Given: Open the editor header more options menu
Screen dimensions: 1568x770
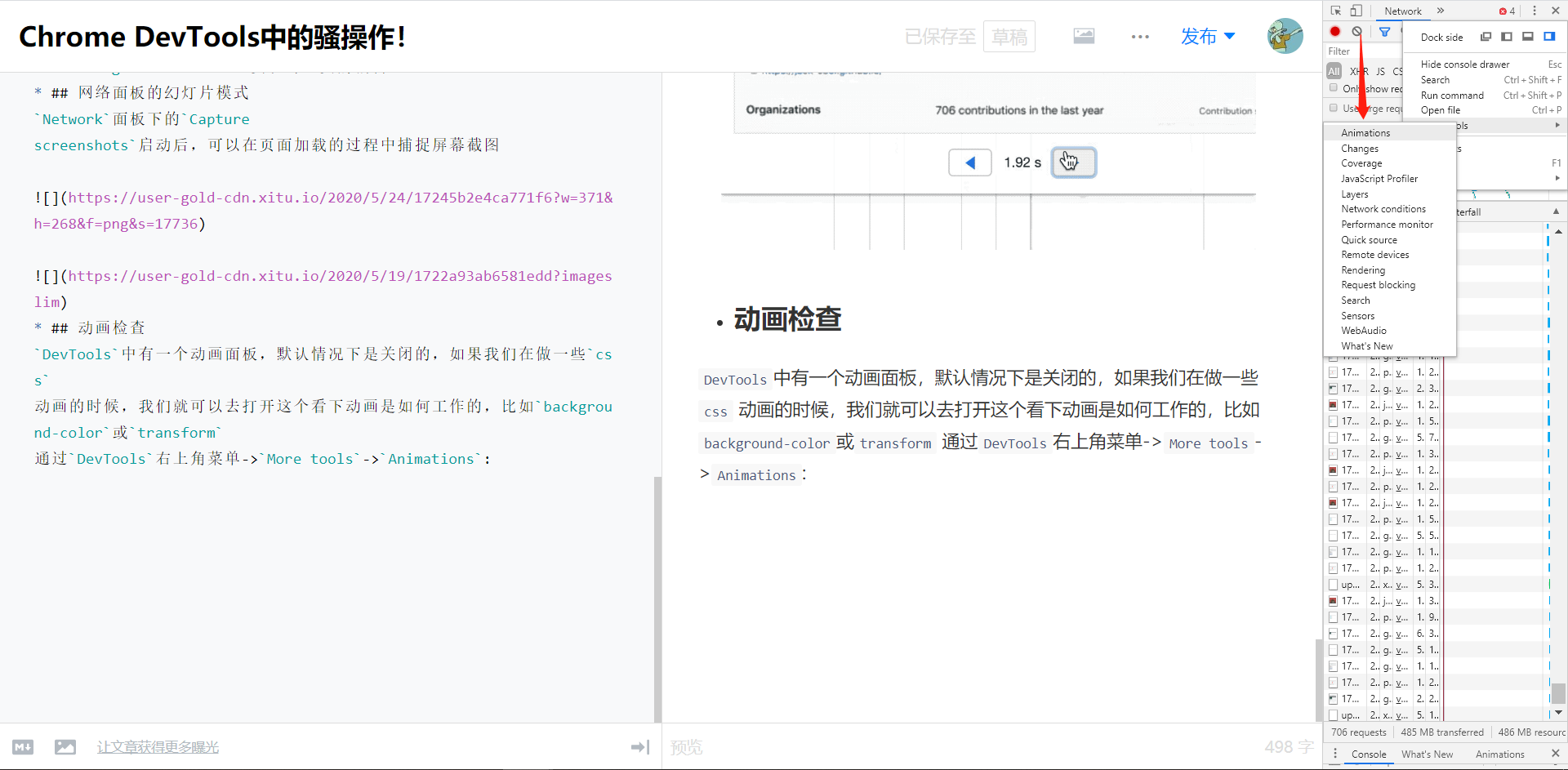Looking at the screenshot, I should 1141,37.
